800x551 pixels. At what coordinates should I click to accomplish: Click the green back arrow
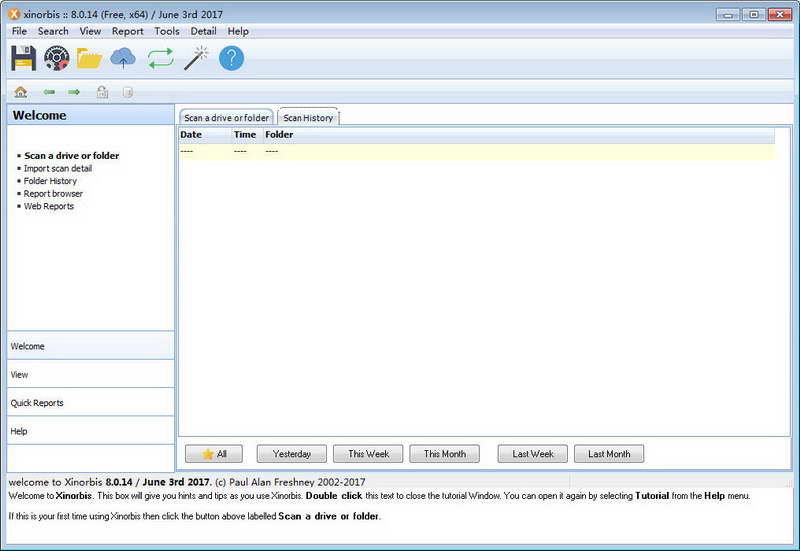[x=49, y=92]
